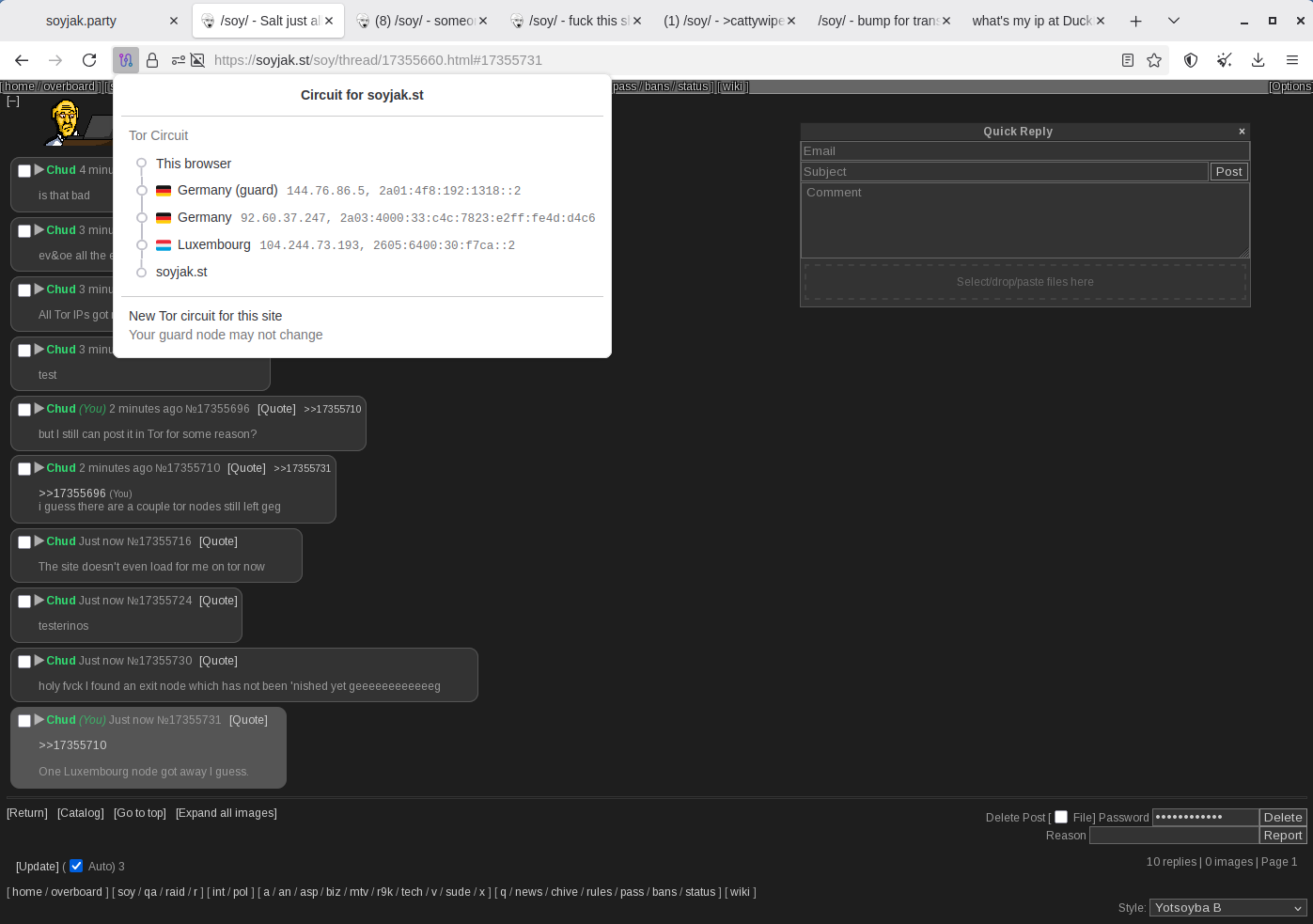Image resolution: width=1313 pixels, height=924 pixels.
Task: Open post menu arrow on 'is that bad' post
Action: pyautogui.click(x=39, y=170)
